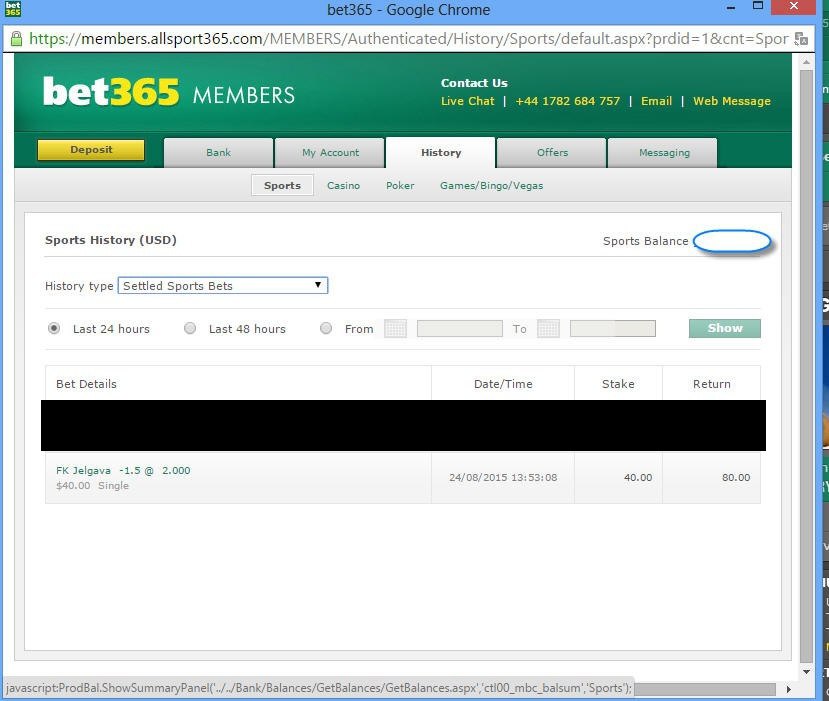Select the From date range radio button

click(x=326, y=329)
